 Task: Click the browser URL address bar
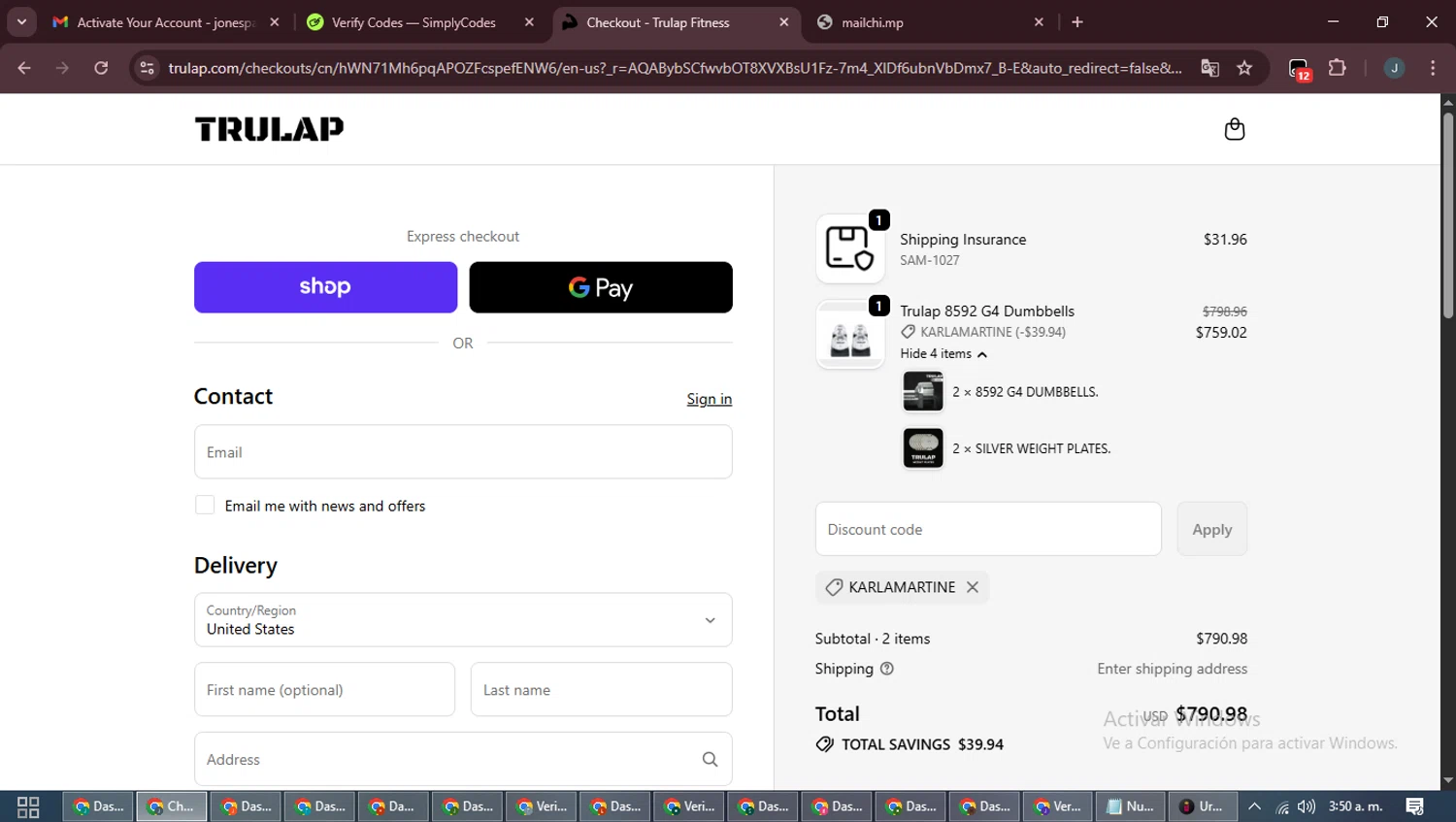pos(675,68)
